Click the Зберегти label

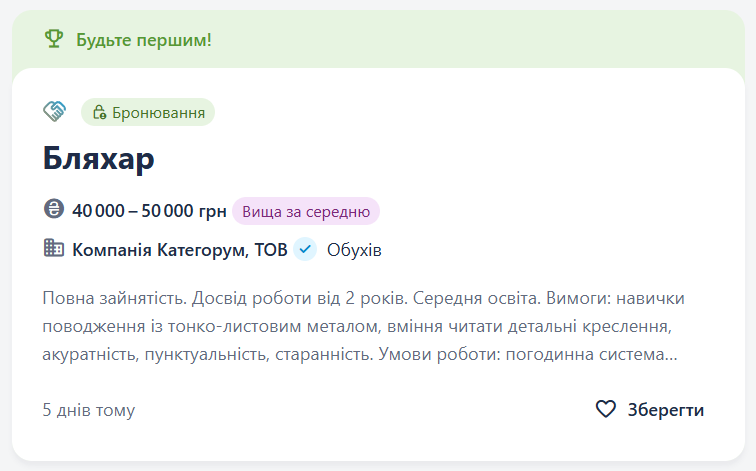665,410
